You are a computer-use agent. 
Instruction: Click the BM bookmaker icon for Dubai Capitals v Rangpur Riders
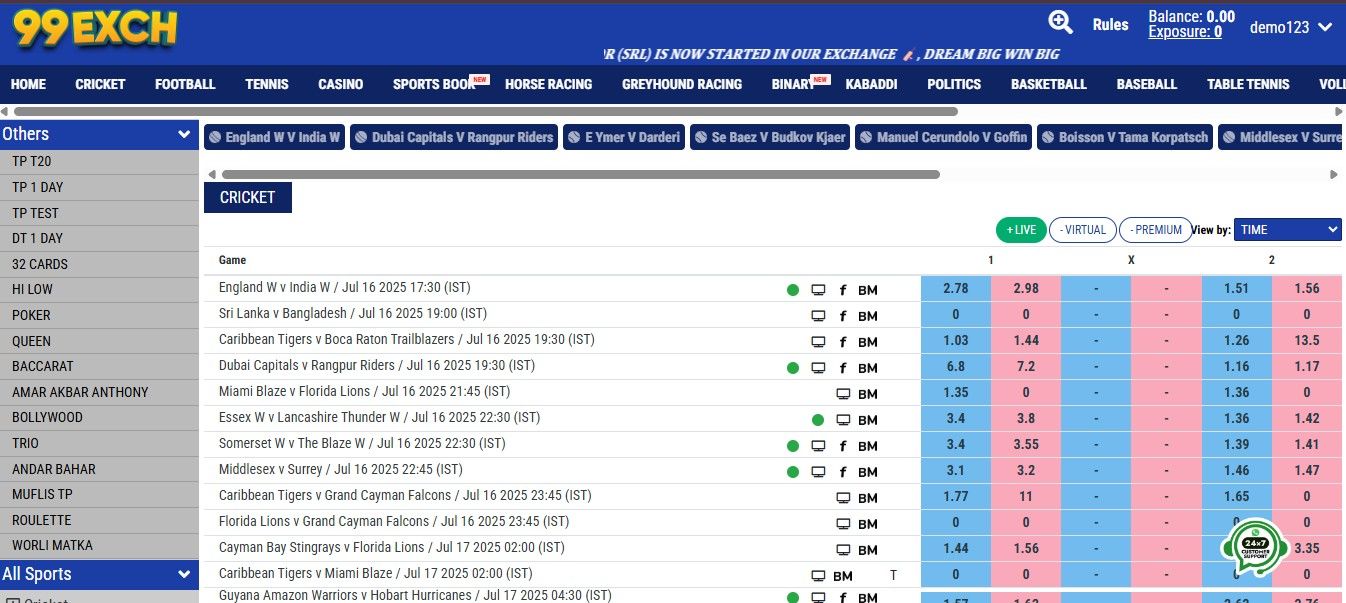(867, 366)
